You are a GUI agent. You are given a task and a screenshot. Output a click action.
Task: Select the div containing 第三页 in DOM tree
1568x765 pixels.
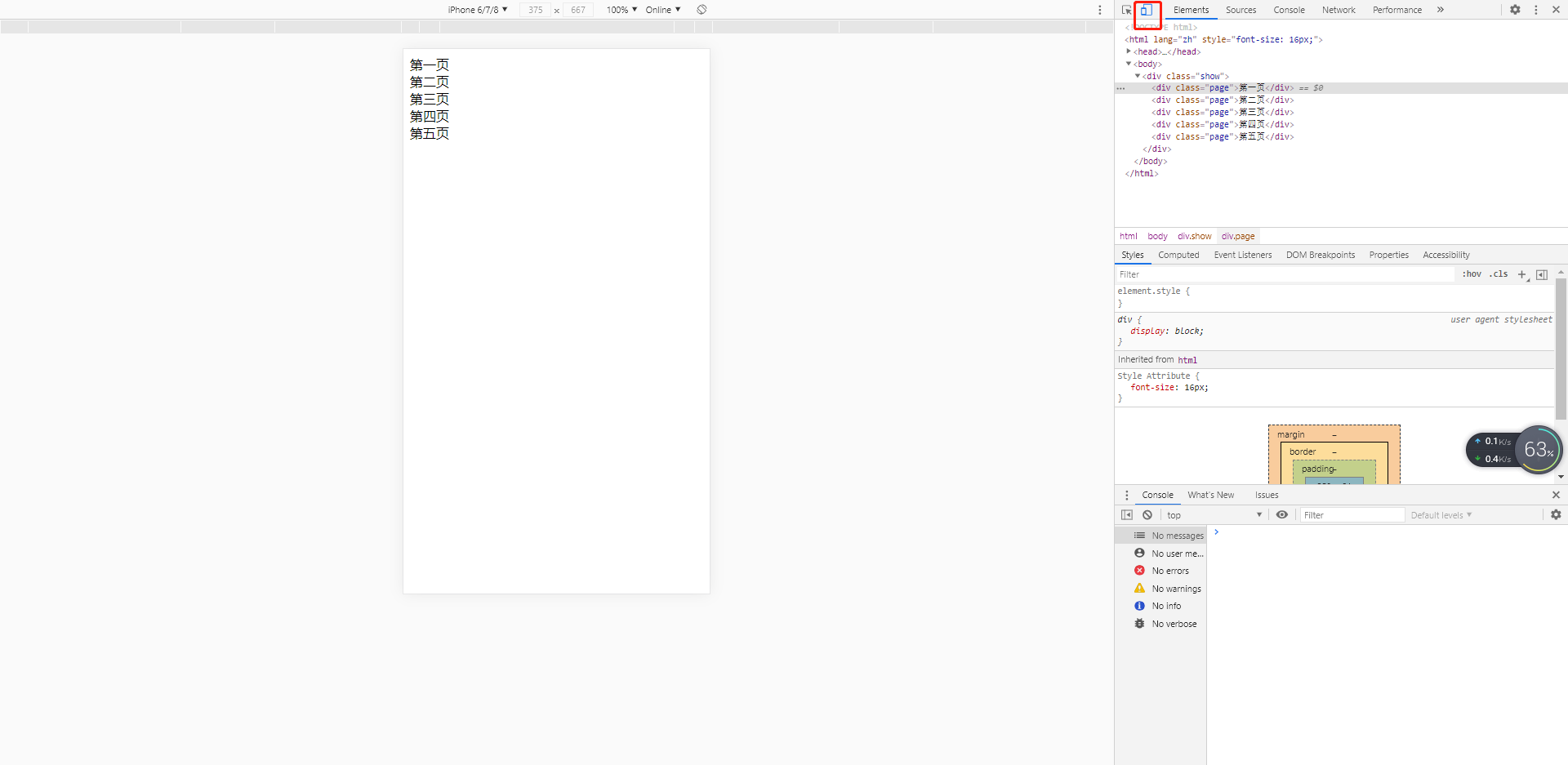coord(1223,112)
